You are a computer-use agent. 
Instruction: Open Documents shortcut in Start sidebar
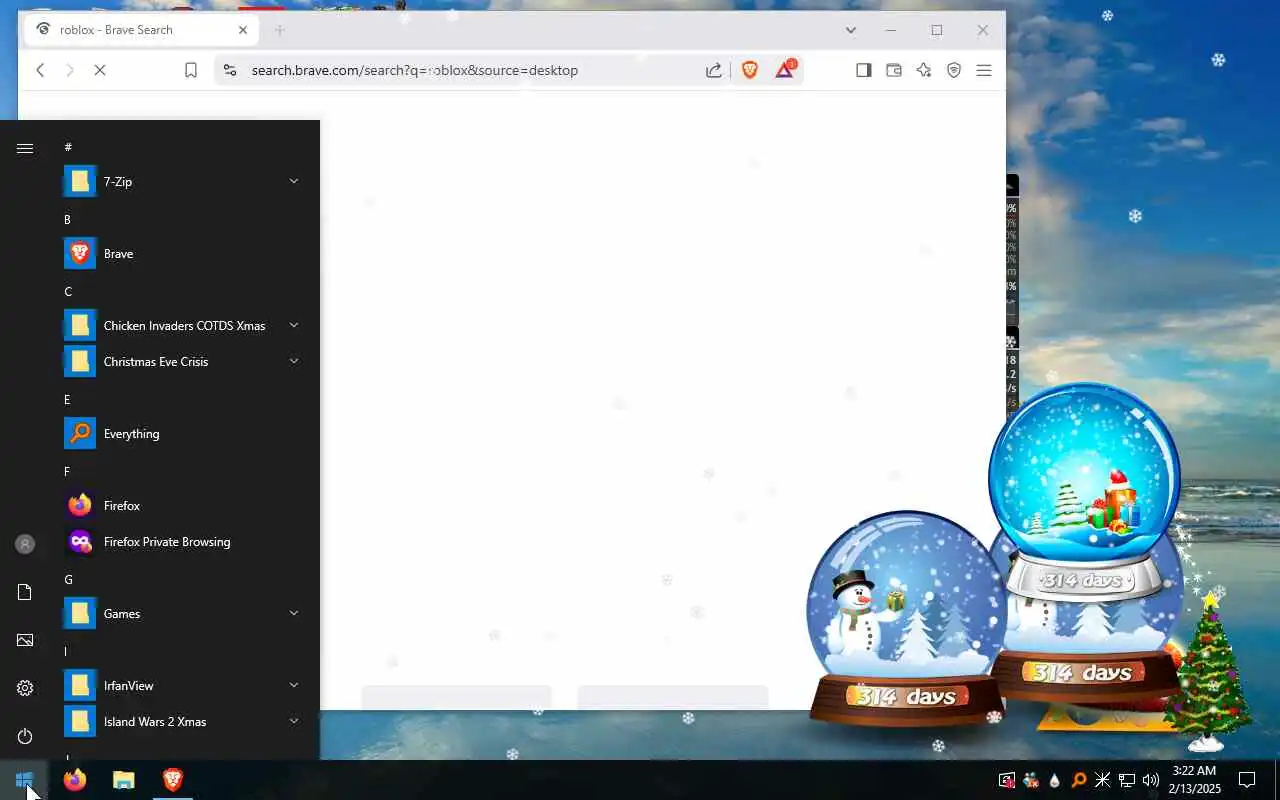point(25,592)
